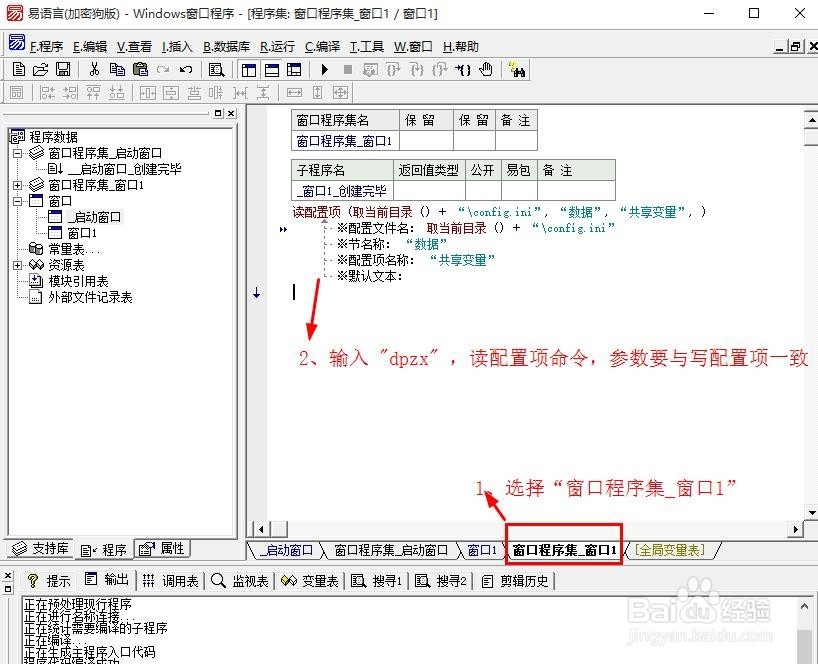Open the C.编译 menu
The image size is (818, 664).
point(322,47)
